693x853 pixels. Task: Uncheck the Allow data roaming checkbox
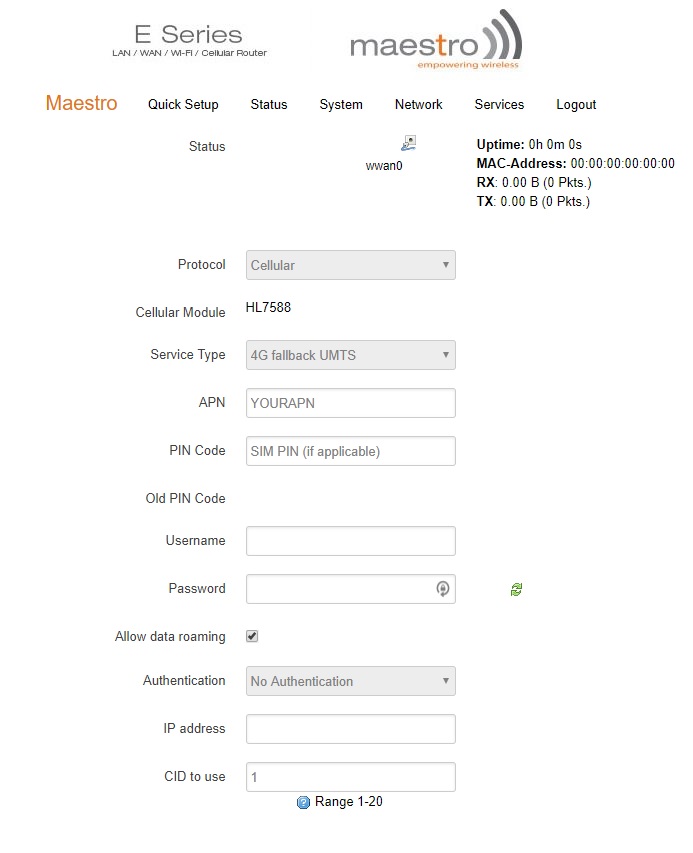pyautogui.click(x=252, y=636)
